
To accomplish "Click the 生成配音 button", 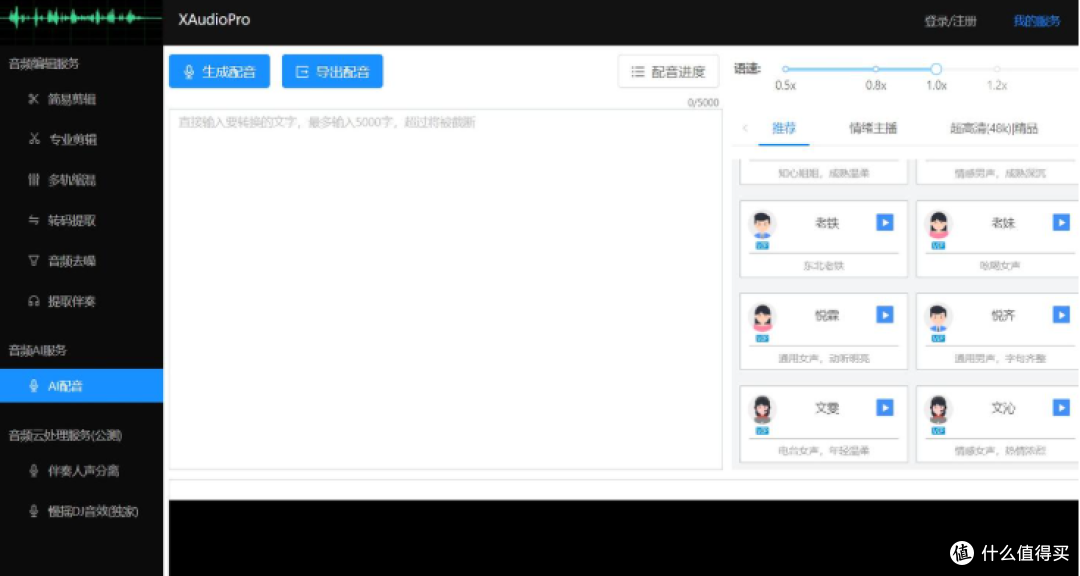I will click(219, 72).
